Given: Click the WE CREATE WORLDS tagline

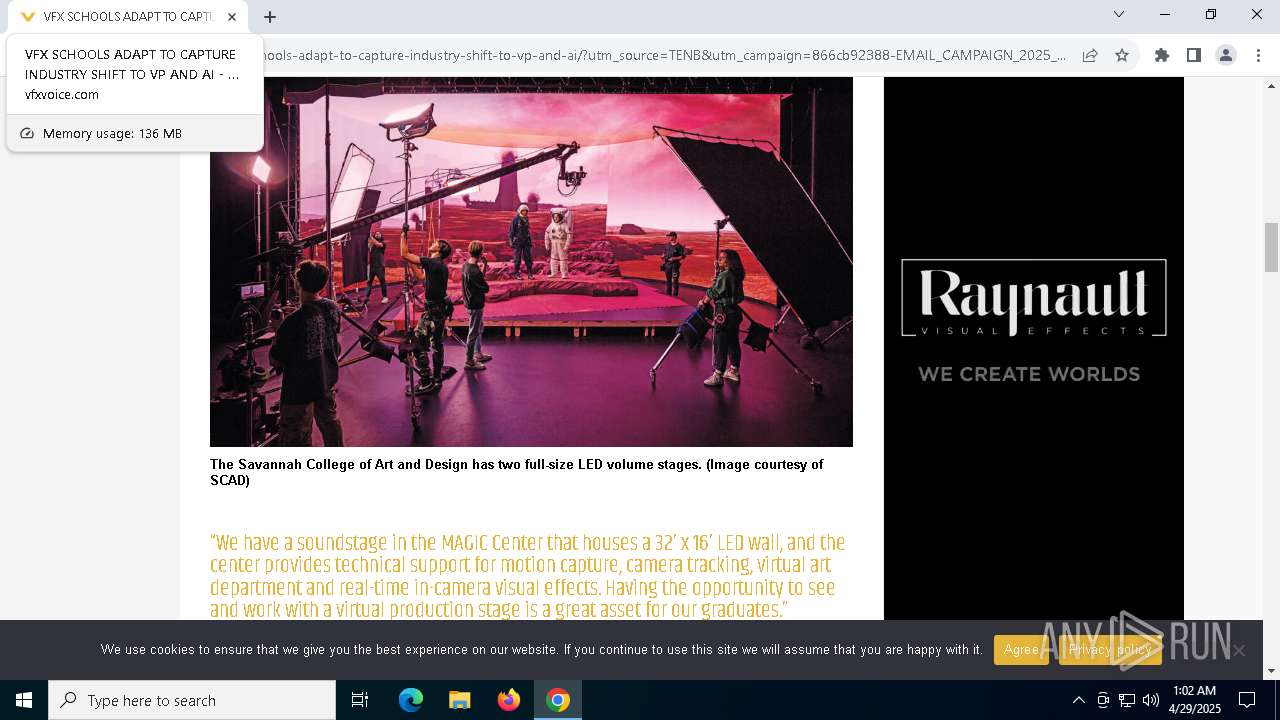Looking at the screenshot, I should pos(1029,374).
